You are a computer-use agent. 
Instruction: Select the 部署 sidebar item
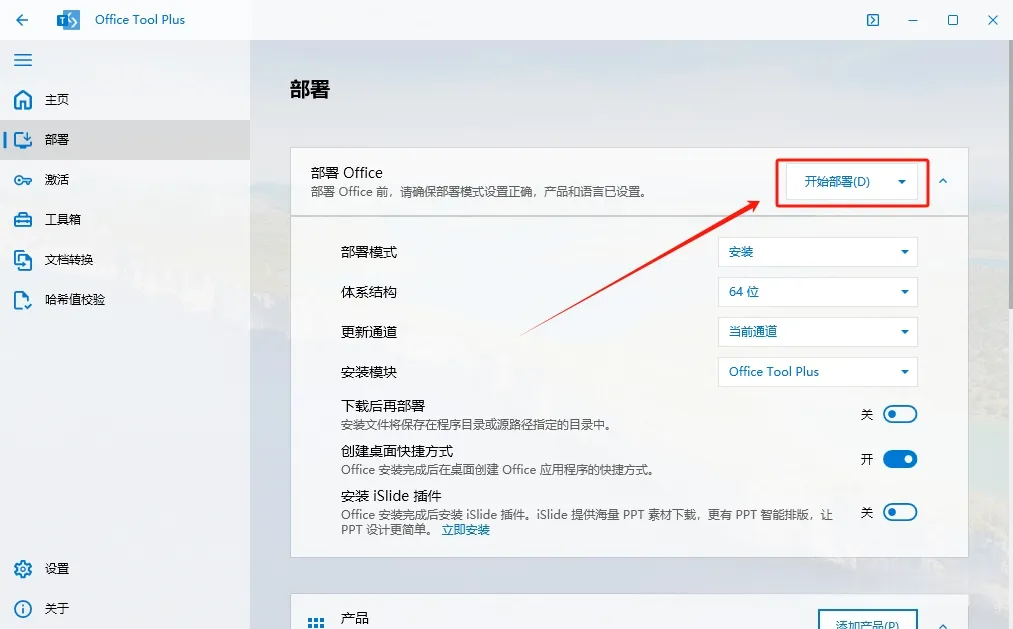tap(125, 139)
